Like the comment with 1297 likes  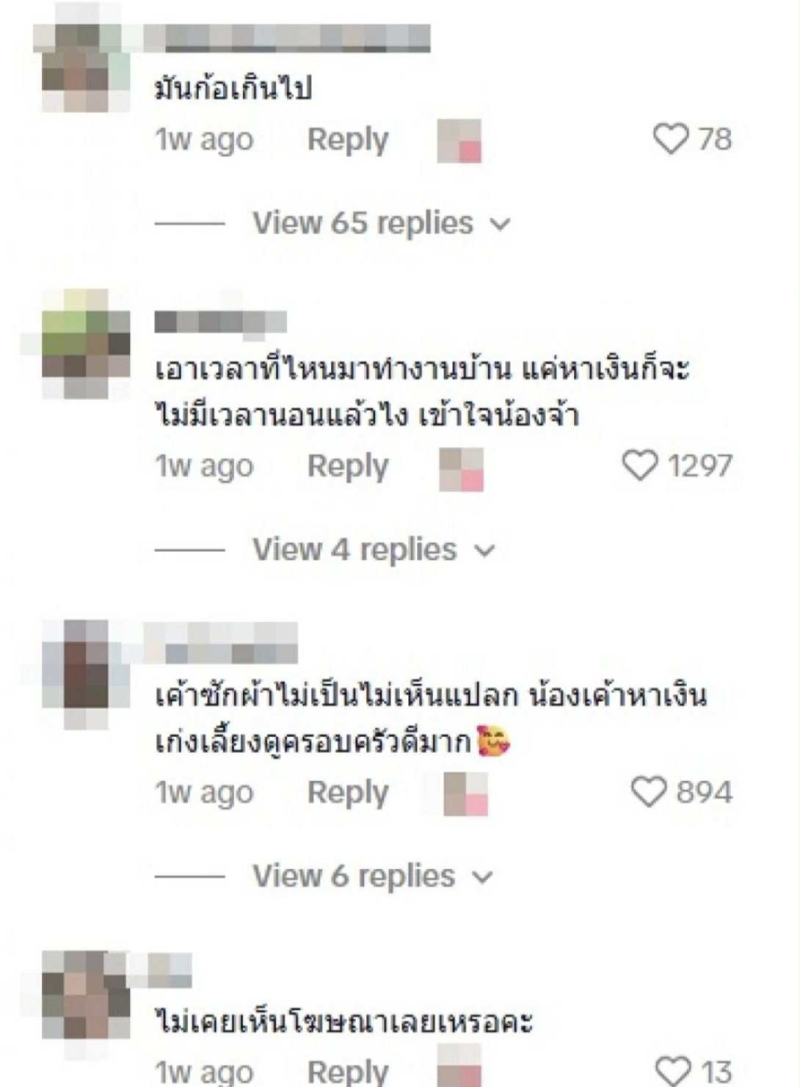(639, 465)
